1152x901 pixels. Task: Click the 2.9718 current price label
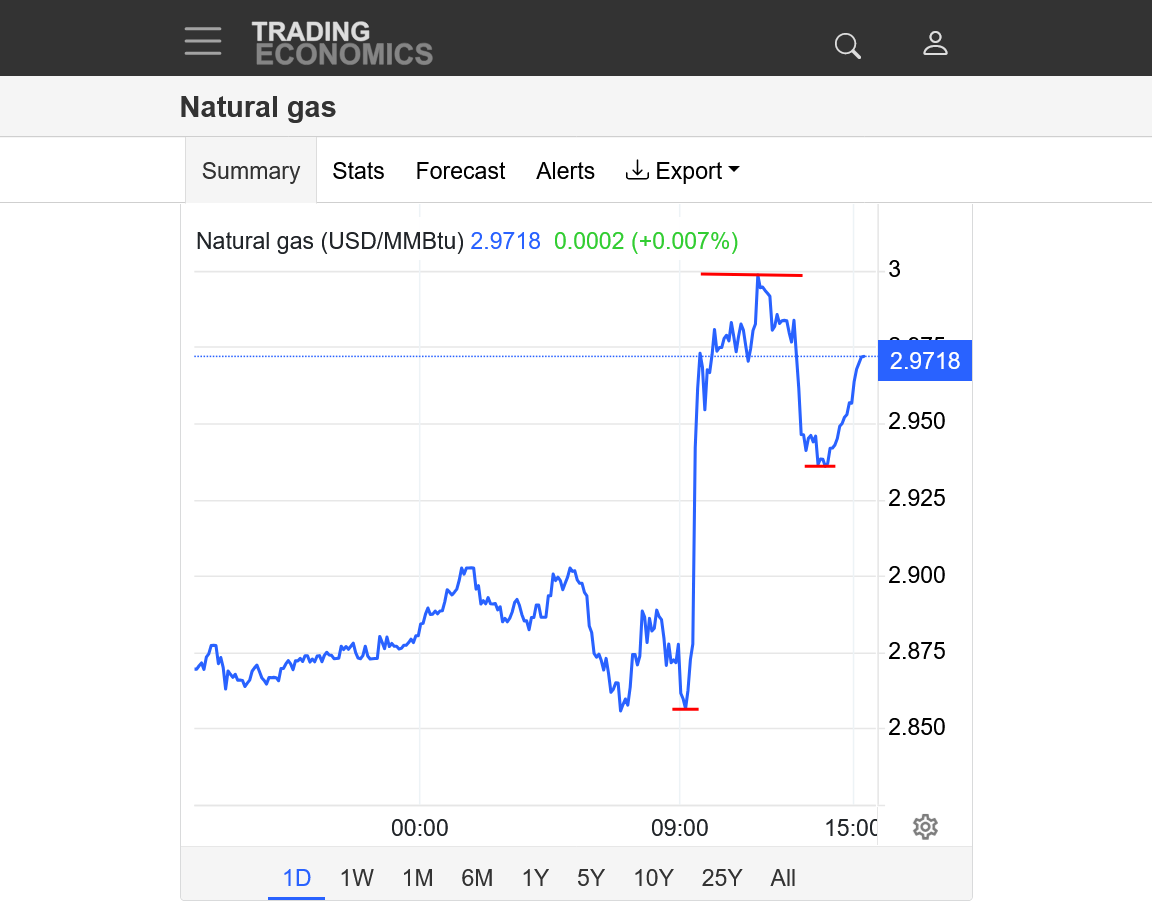(924, 361)
